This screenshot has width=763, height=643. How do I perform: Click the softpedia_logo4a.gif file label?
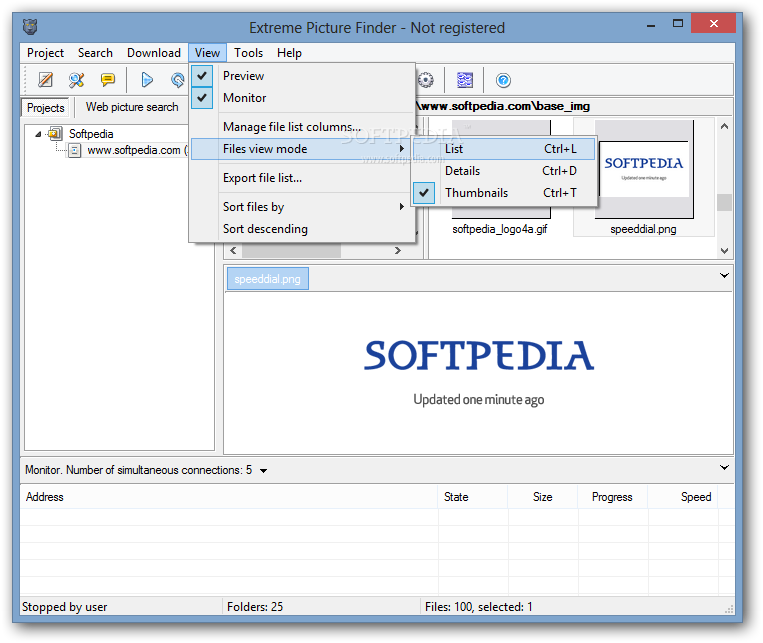500,229
